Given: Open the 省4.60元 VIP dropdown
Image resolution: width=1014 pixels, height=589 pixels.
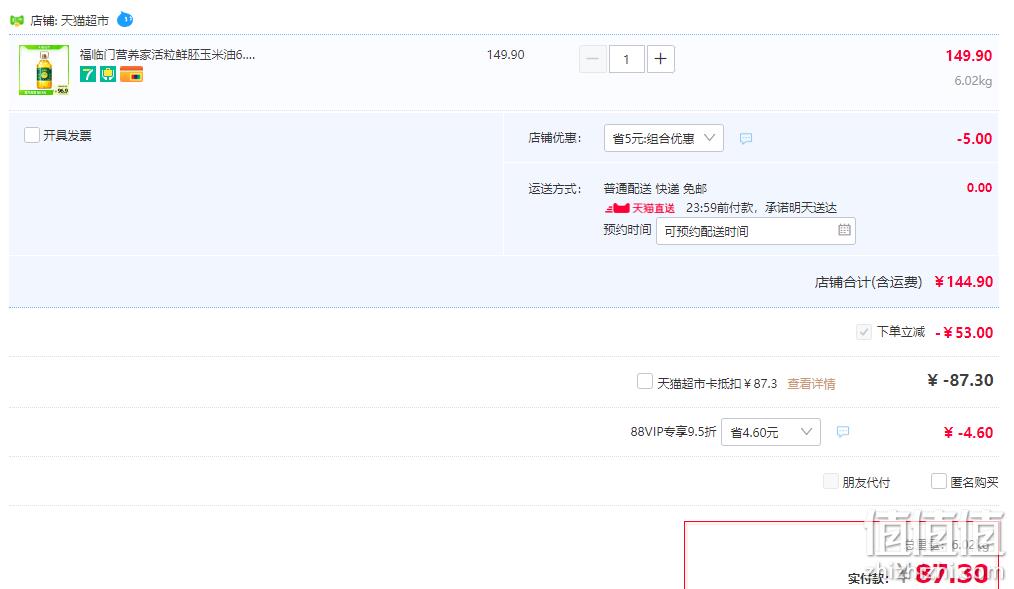Looking at the screenshot, I should pos(771,432).
